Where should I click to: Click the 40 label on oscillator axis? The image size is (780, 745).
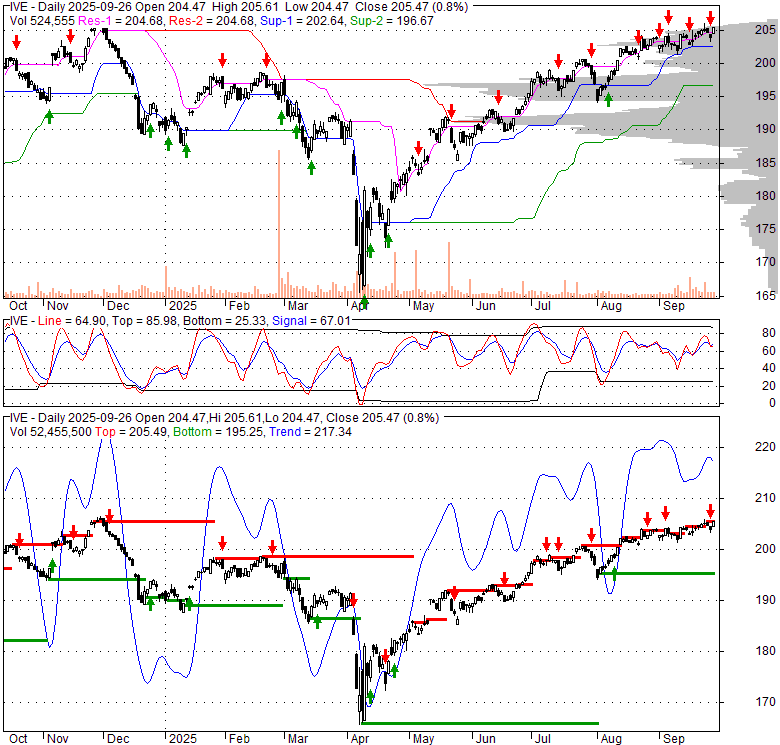coord(769,368)
